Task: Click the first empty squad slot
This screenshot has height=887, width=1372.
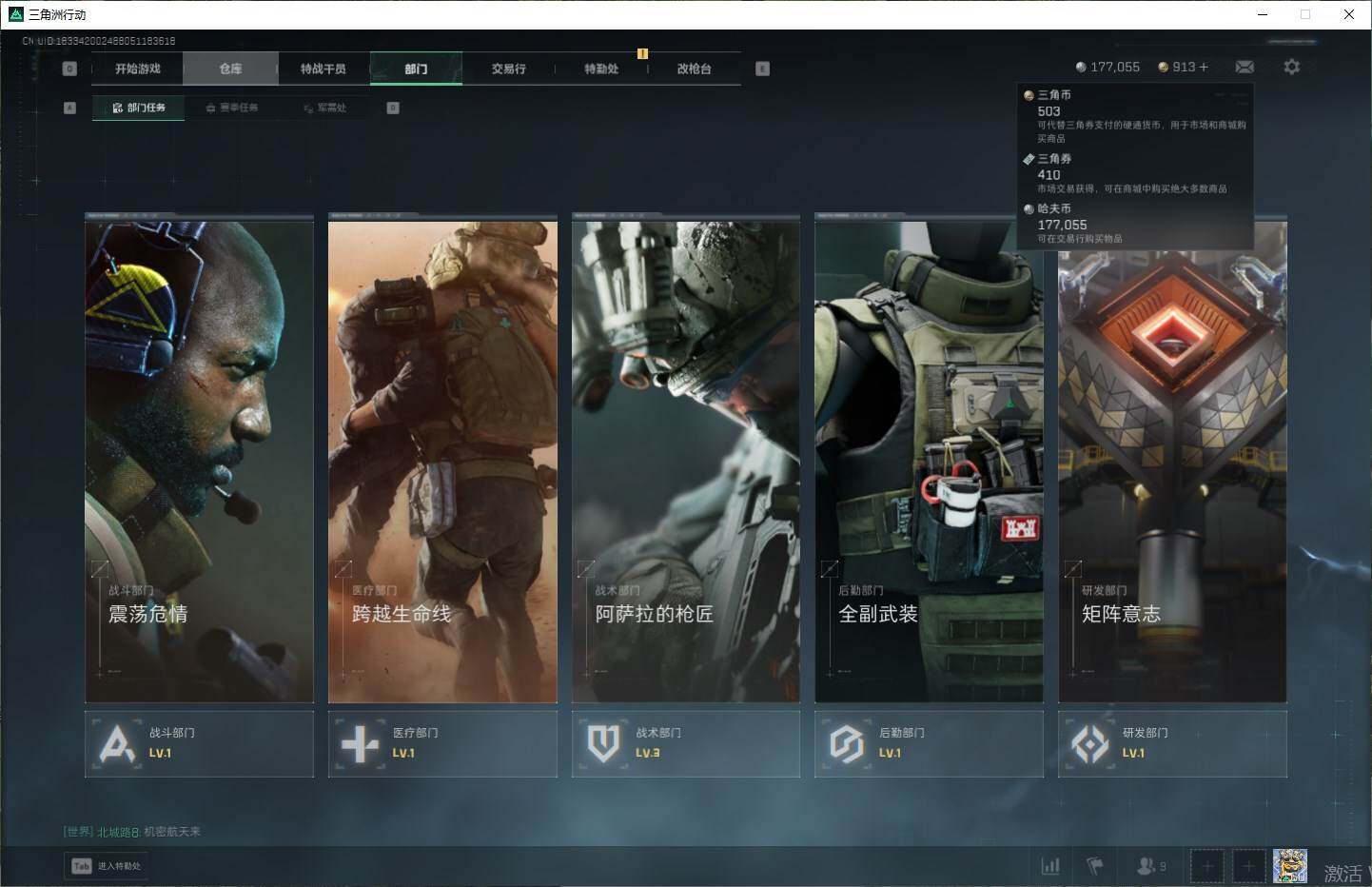Action: click(1206, 866)
